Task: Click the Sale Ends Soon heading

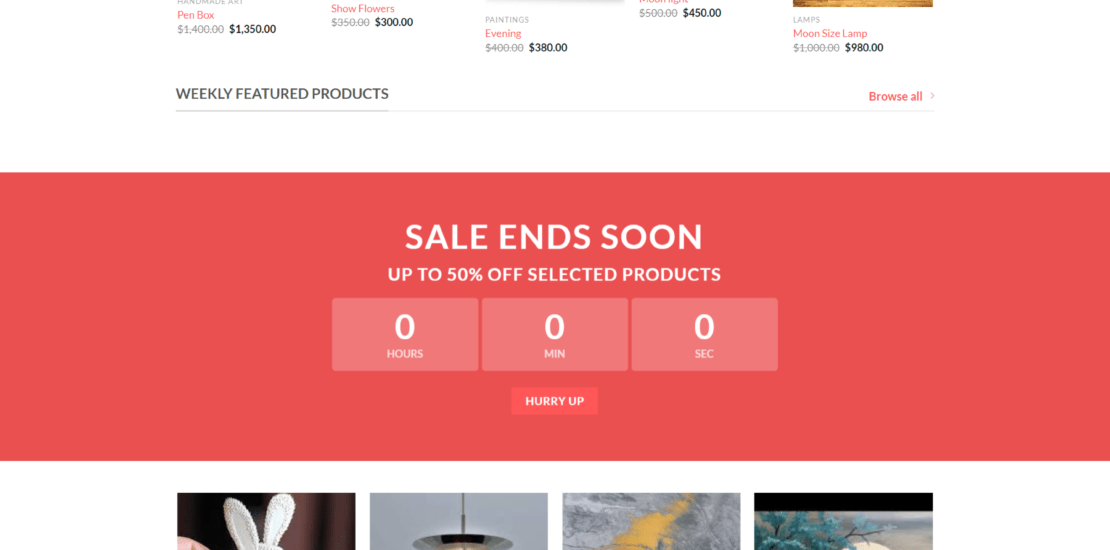Action: pyautogui.click(x=554, y=237)
